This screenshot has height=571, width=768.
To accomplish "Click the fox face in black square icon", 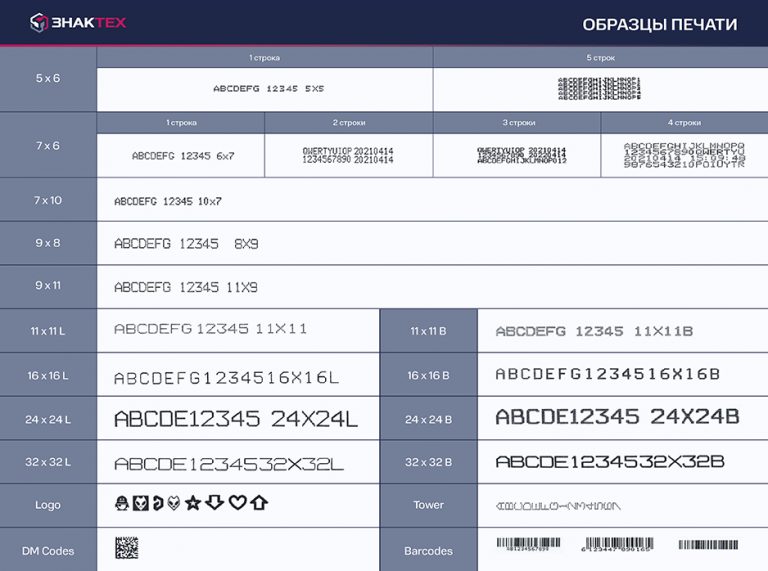I will coord(141,502).
